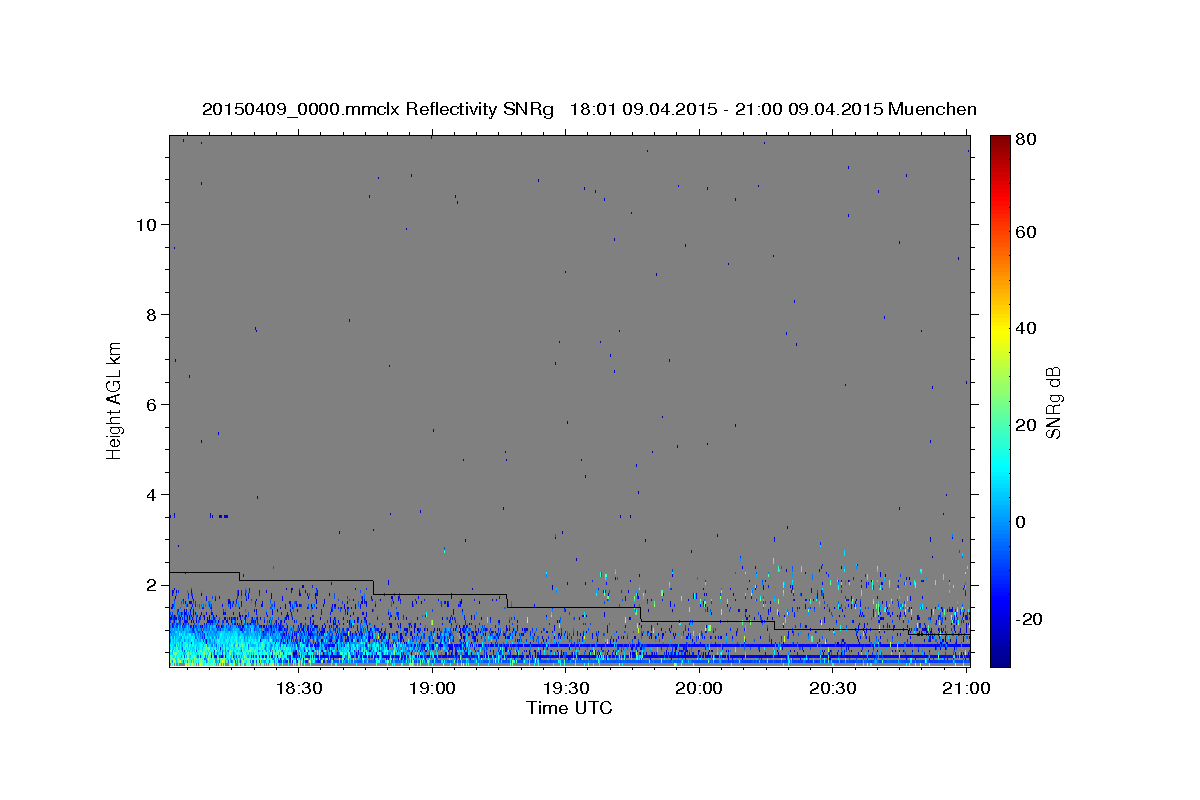Click the colorbar value label -20

[x=1030, y=619]
